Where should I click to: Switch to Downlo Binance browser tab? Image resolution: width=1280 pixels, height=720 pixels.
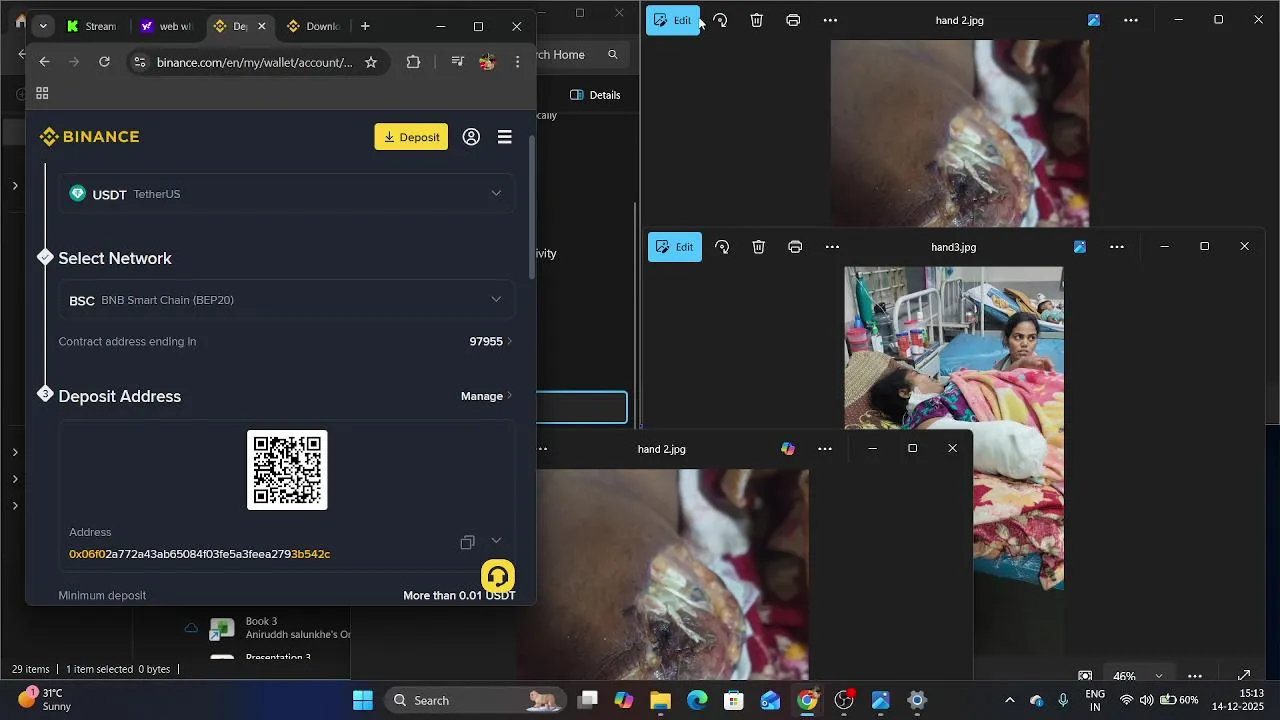314,26
